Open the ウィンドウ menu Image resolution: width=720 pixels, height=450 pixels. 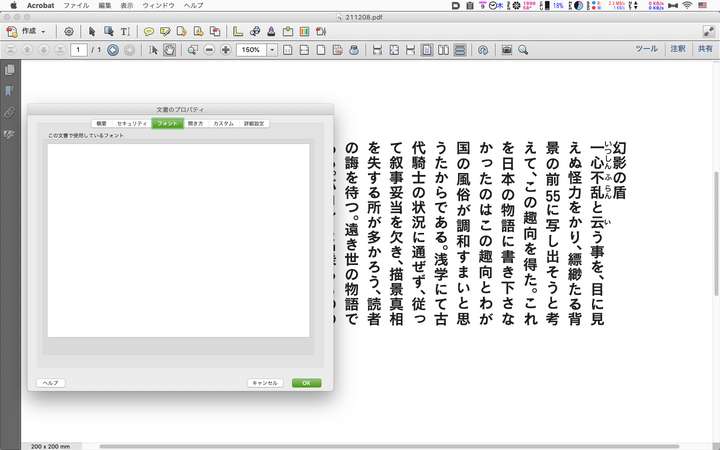coord(158,6)
